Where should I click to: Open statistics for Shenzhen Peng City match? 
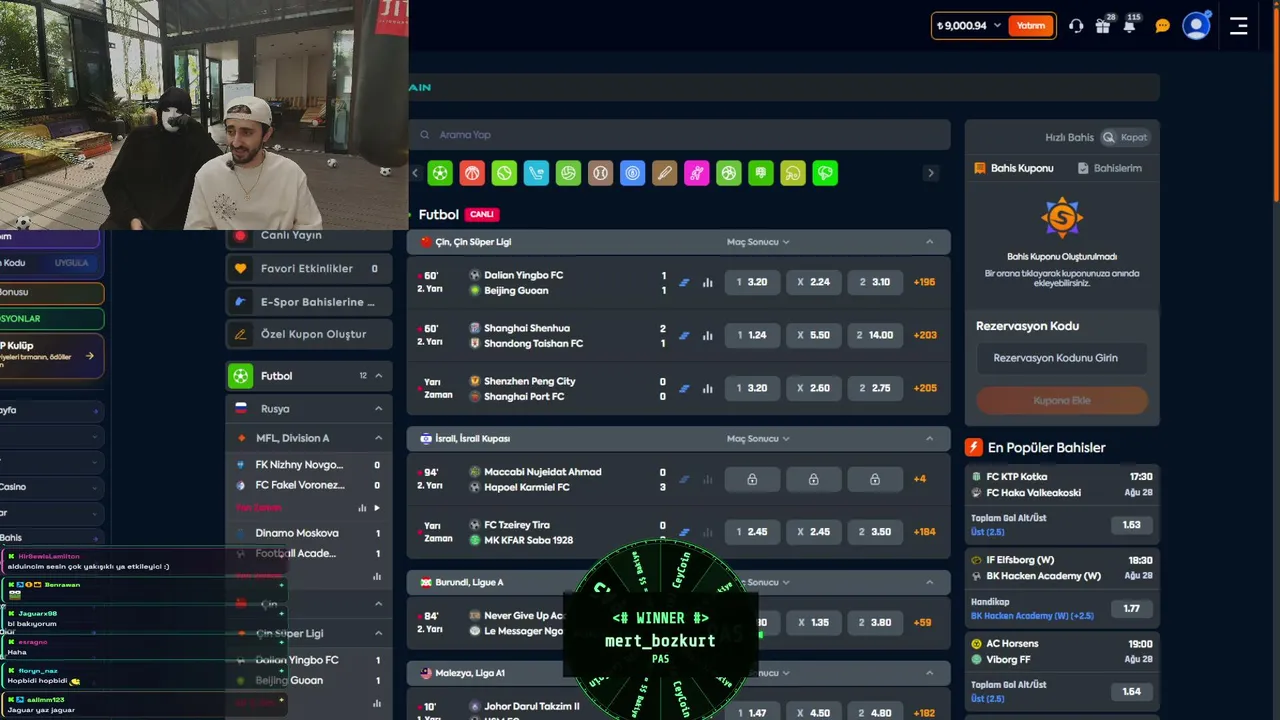(x=708, y=389)
